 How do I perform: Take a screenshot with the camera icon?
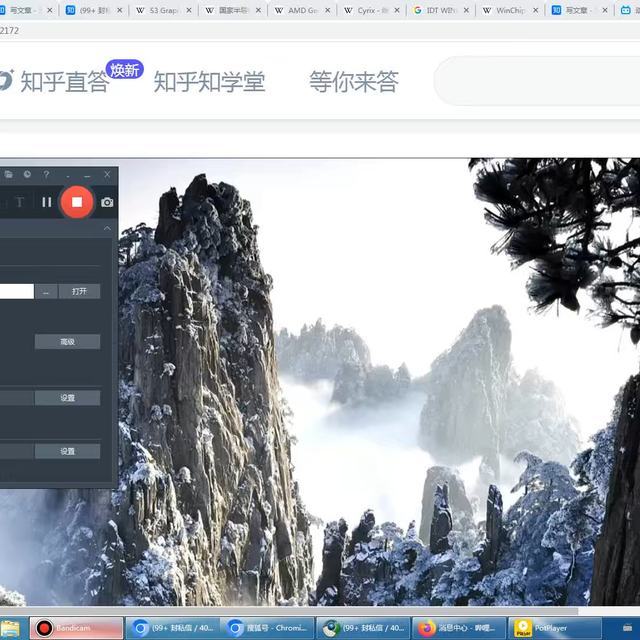pos(107,202)
